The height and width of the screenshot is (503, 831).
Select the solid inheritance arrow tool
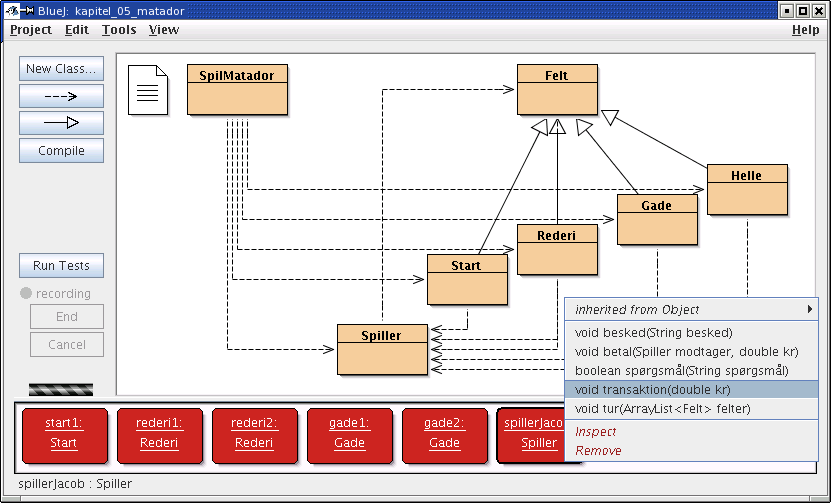[61, 123]
